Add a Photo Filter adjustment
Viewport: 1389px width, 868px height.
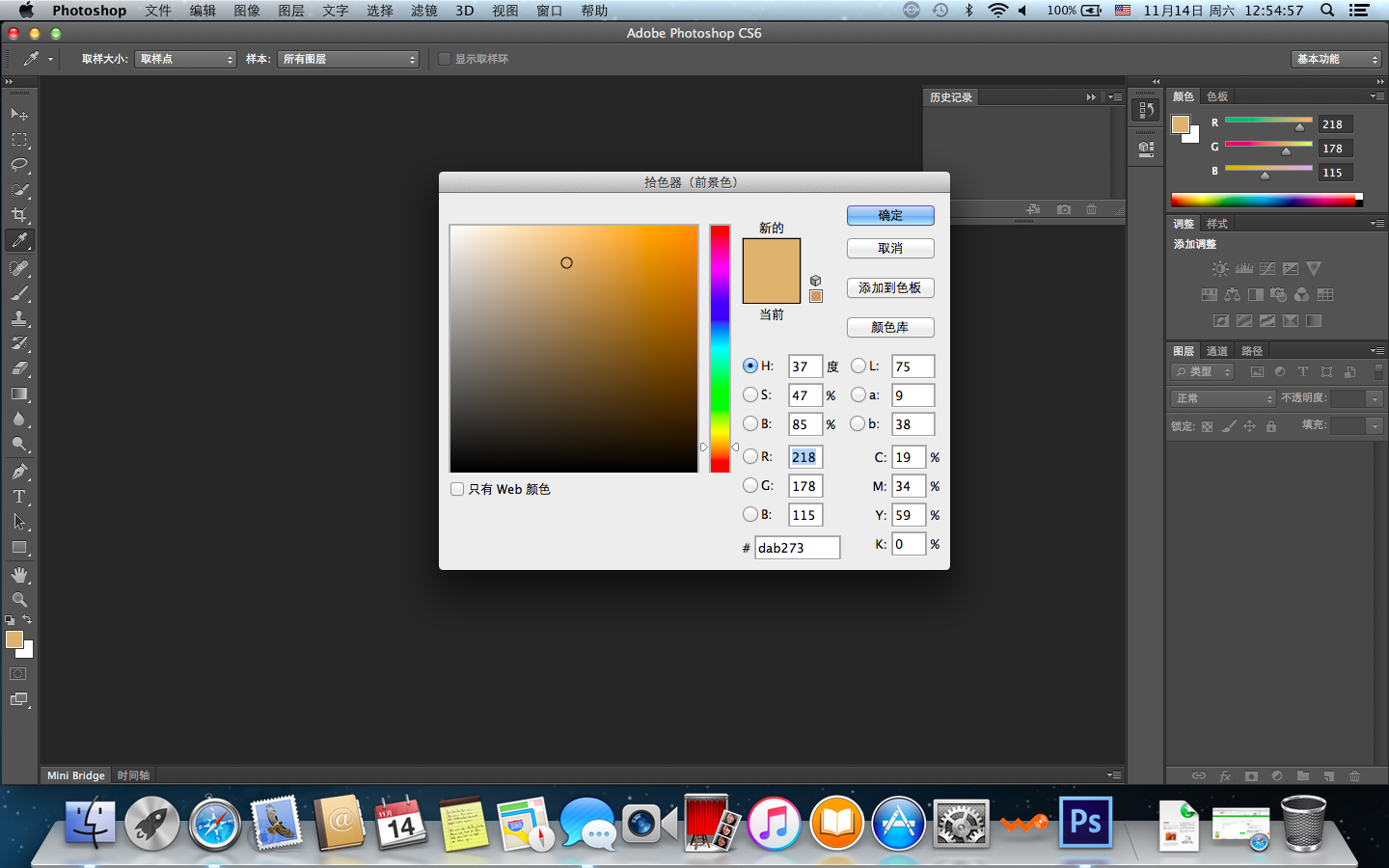click(x=1277, y=295)
